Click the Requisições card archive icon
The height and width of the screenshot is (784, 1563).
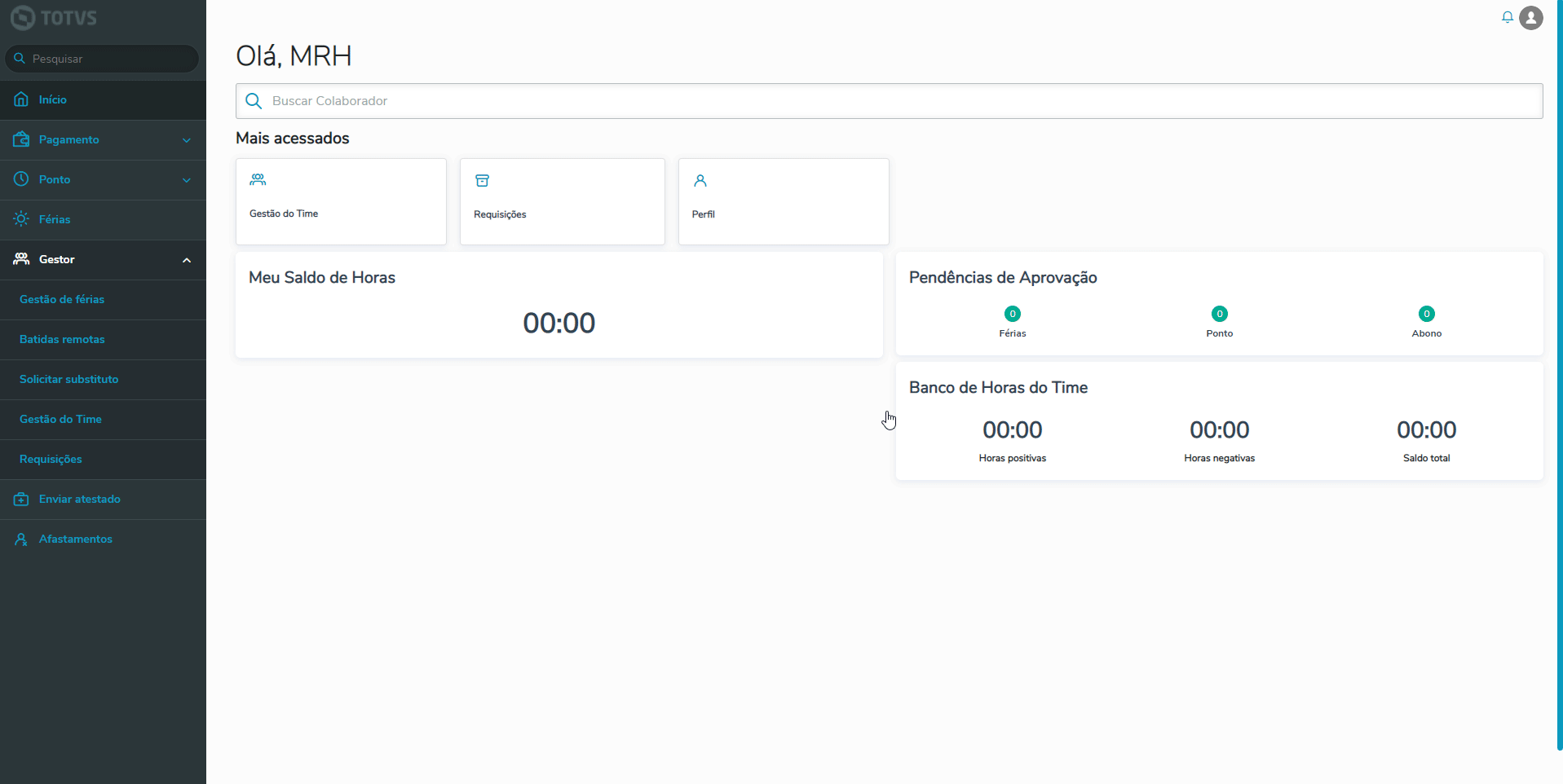tap(483, 180)
